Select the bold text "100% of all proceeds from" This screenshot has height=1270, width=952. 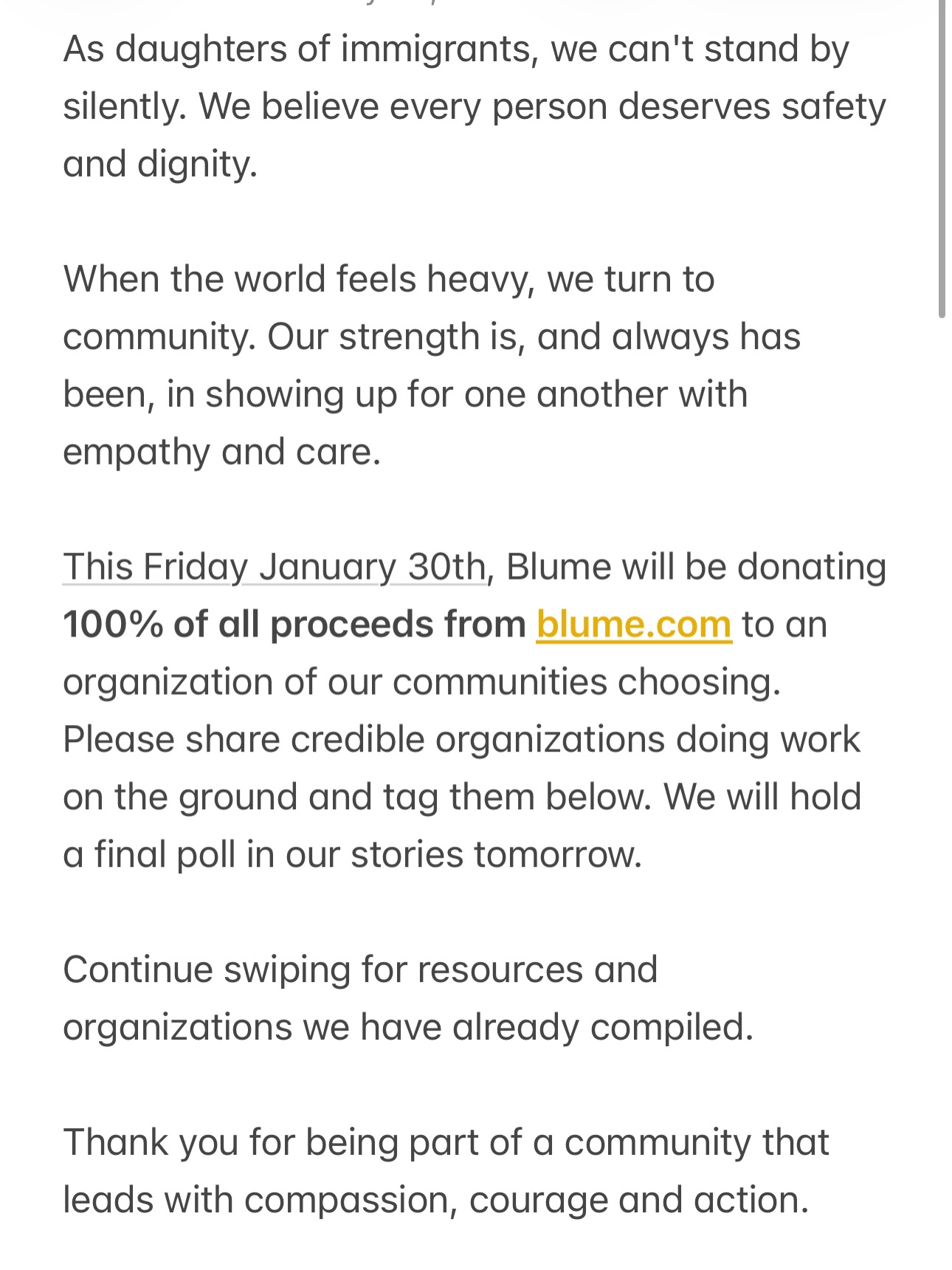294,625
